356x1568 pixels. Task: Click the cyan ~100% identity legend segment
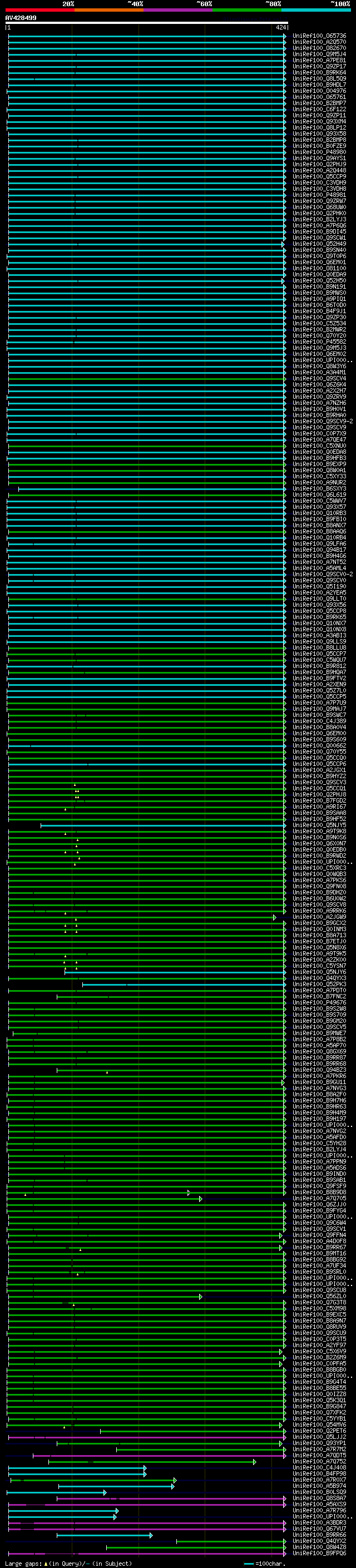(x=315, y=10)
